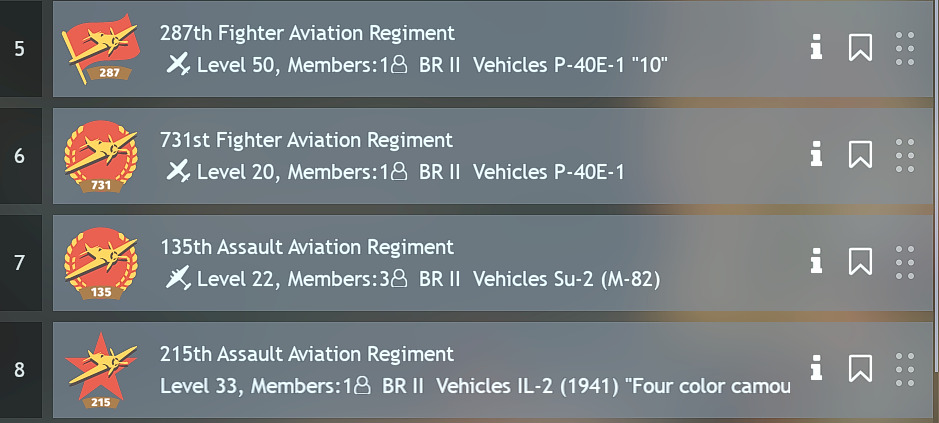This screenshot has height=423, width=939.
Task: Click the 287th regiment flag emblem
Action: tap(101, 49)
